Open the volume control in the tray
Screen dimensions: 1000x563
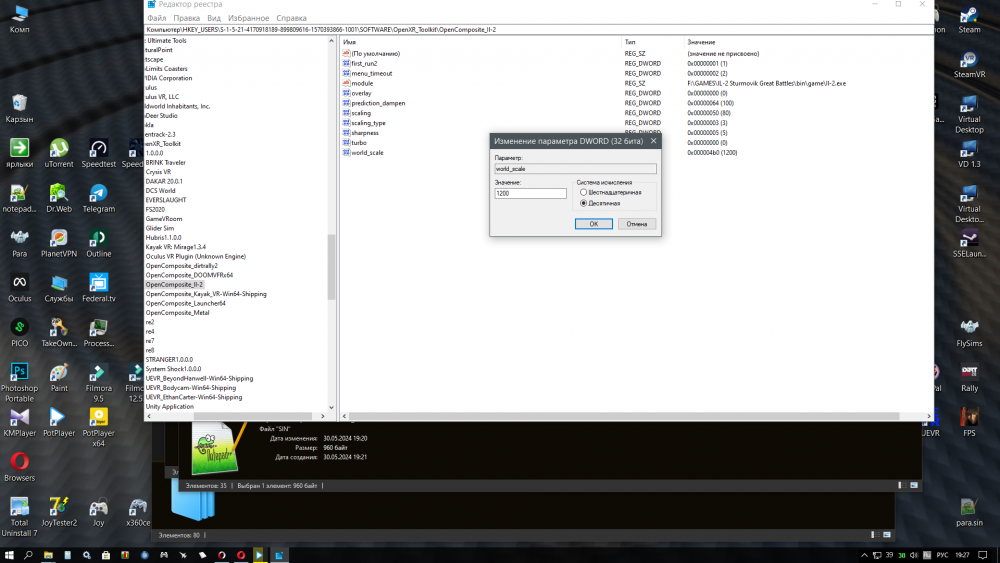click(914, 555)
